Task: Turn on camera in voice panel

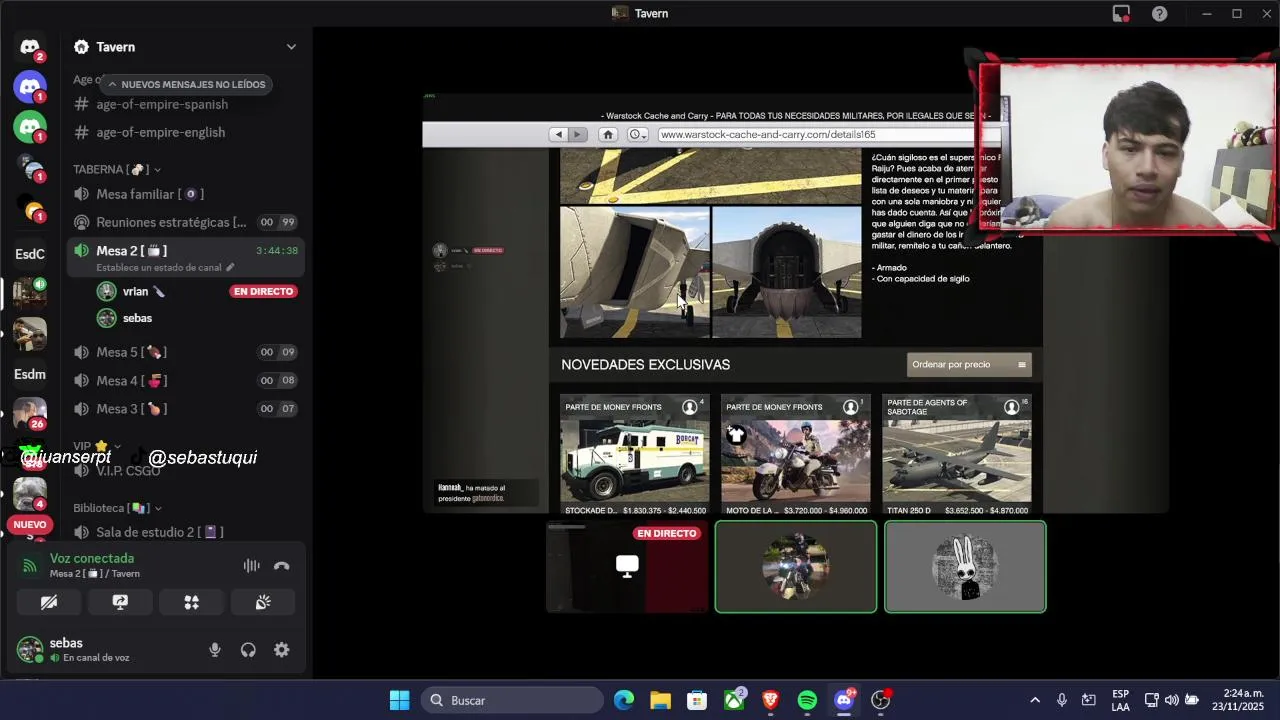Action: [x=48, y=602]
